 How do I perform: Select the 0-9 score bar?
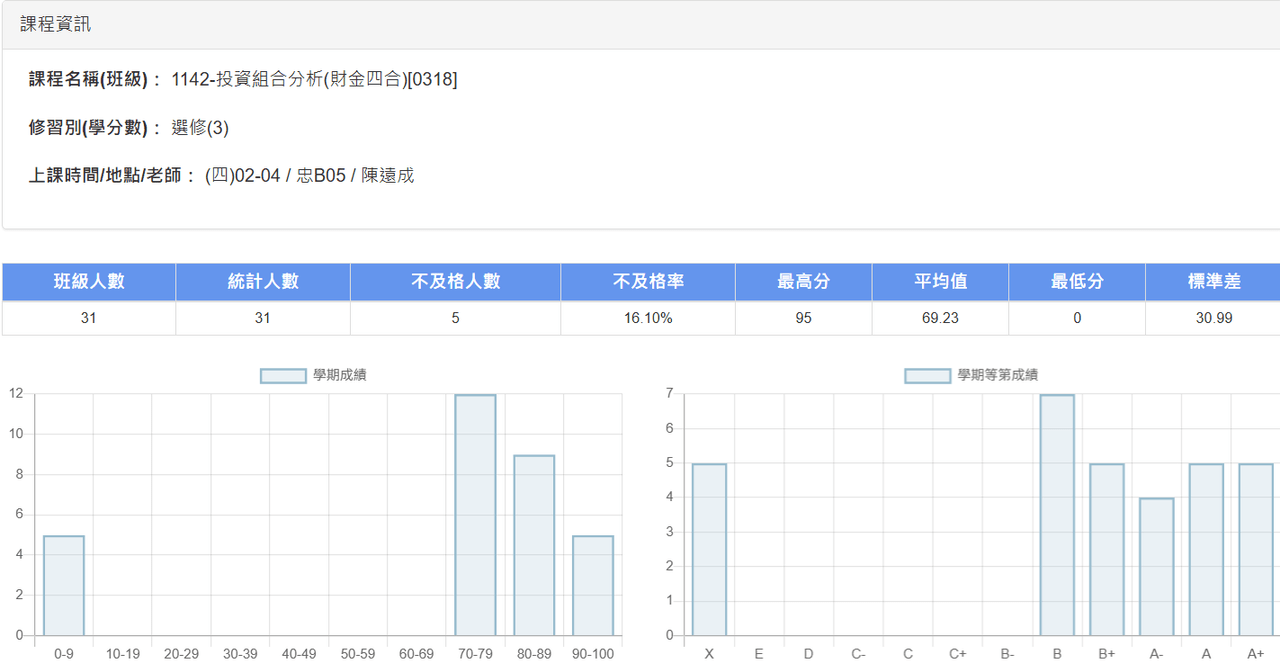coord(64,586)
